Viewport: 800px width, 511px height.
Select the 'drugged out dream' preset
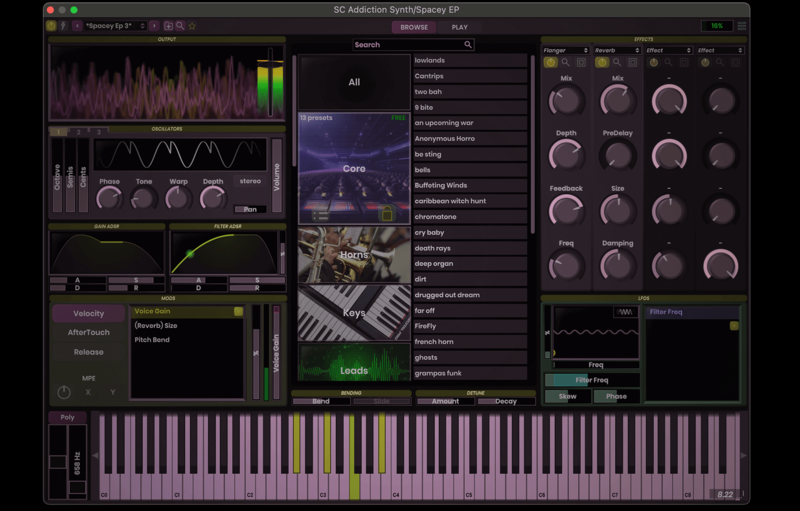[470, 295]
